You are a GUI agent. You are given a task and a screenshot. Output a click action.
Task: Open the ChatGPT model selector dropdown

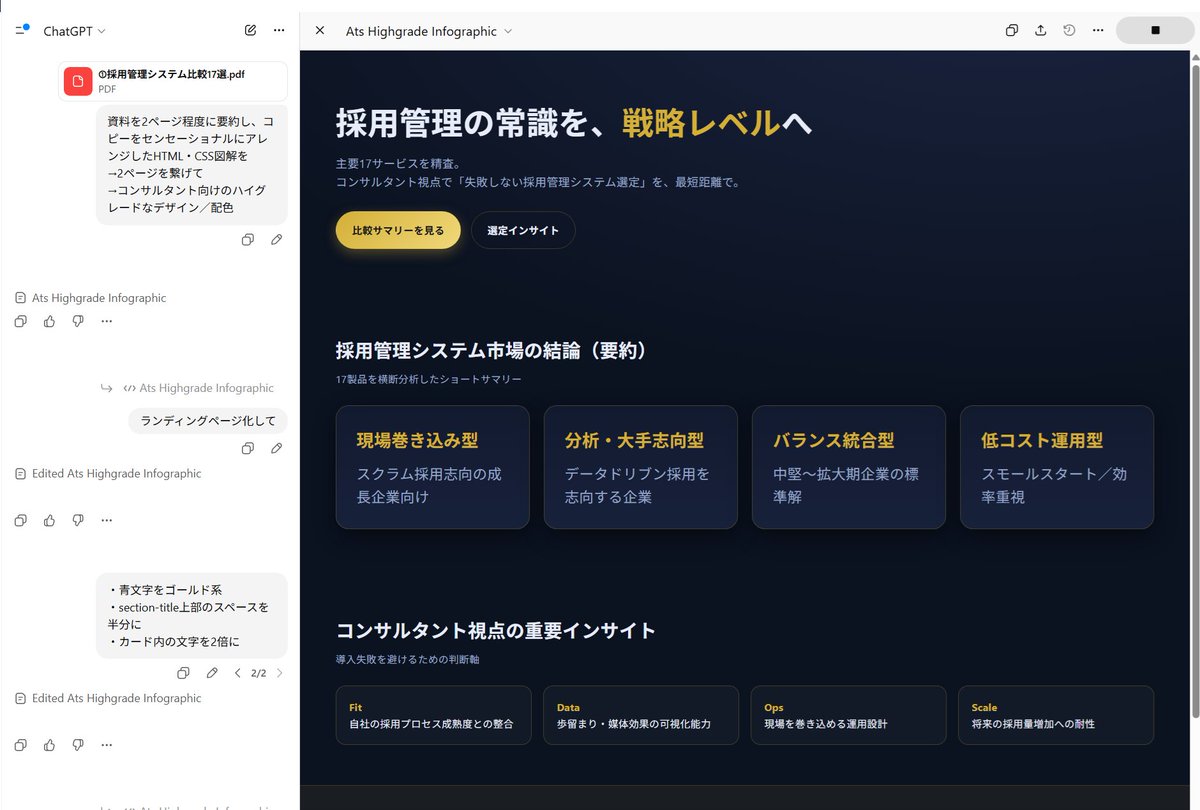coord(74,30)
